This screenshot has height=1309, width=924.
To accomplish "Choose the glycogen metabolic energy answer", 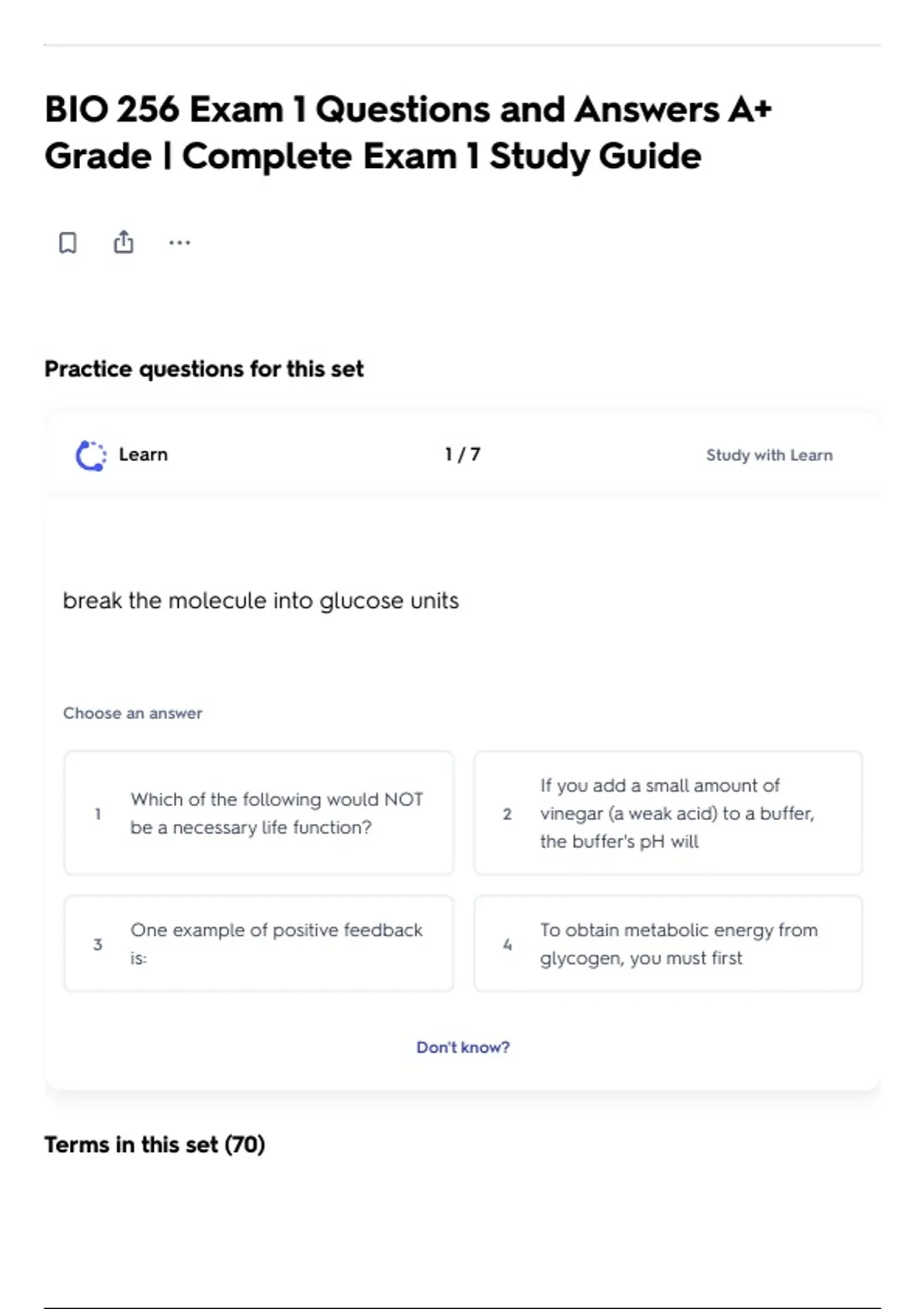I will click(668, 943).
